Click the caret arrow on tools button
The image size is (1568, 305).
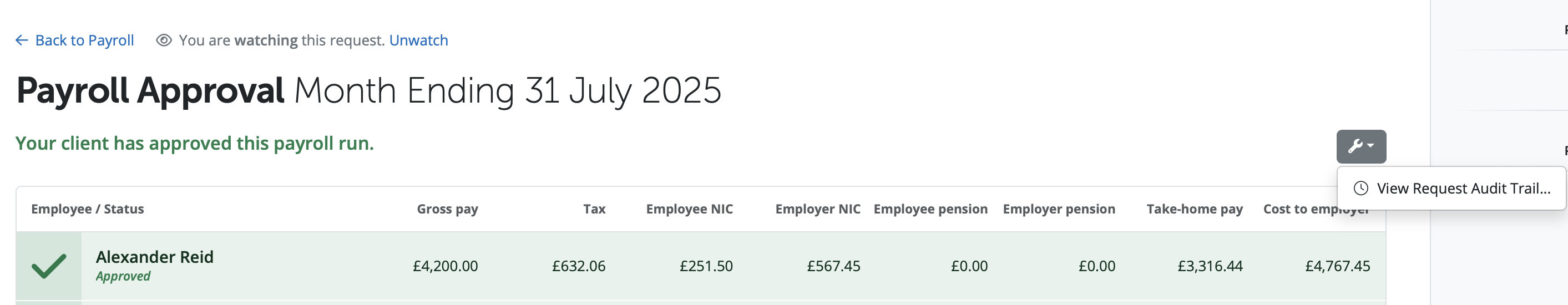[1370, 146]
